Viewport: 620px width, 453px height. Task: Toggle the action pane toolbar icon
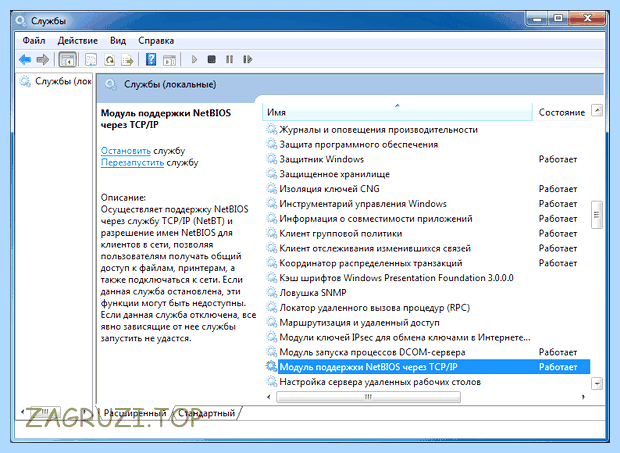(170, 60)
